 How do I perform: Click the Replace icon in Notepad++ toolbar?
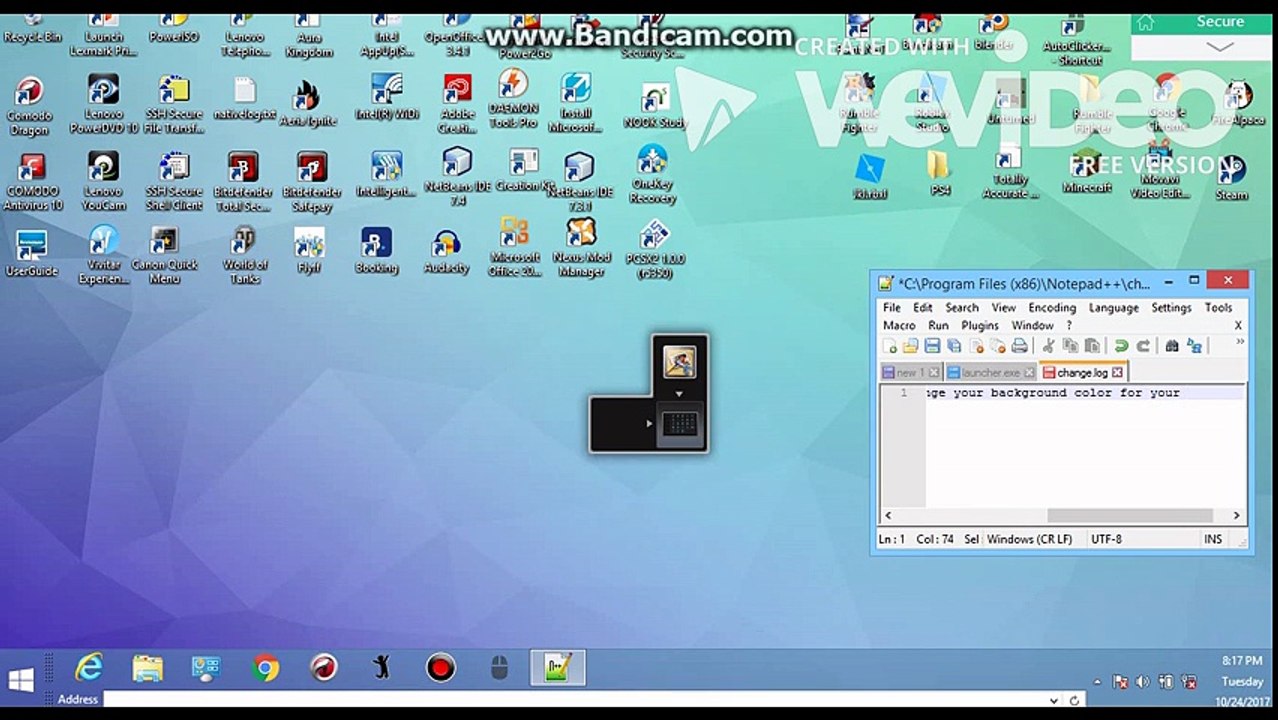[x=1194, y=346]
